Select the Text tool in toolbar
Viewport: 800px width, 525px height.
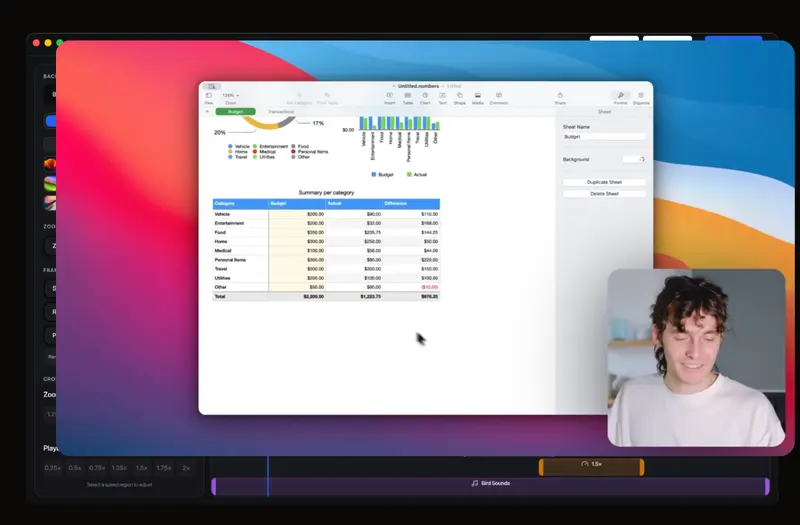click(442, 96)
